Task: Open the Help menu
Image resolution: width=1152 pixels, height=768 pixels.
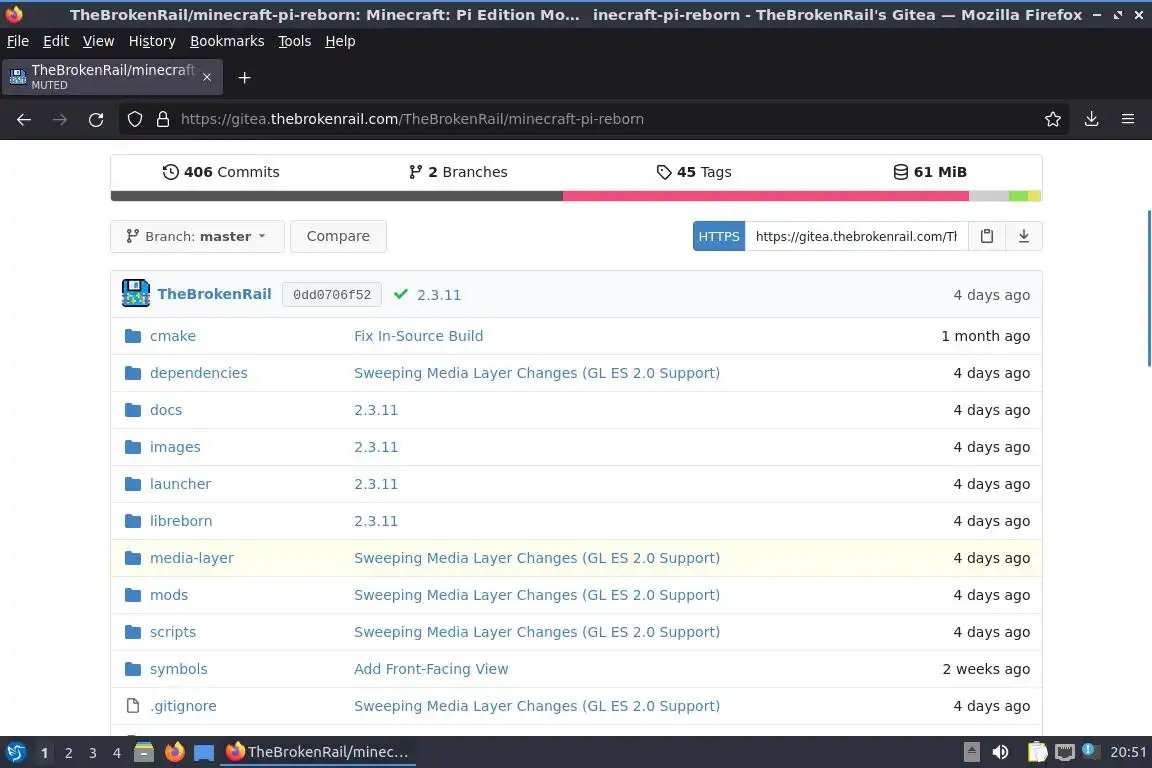Action: pyautogui.click(x=340, y=41)
